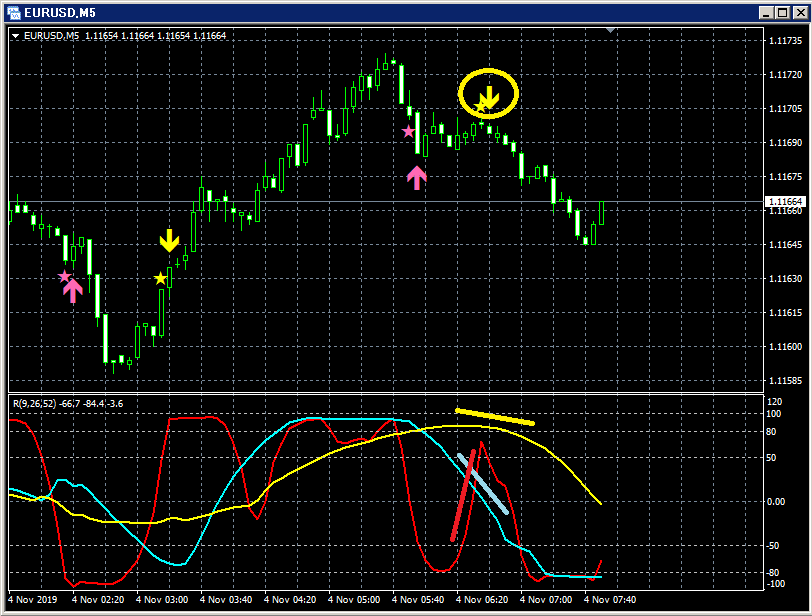The width and height of the screenshot is (812, 616).
Task: Click indicator scale value -100
Action: click(x=775, y=584)
